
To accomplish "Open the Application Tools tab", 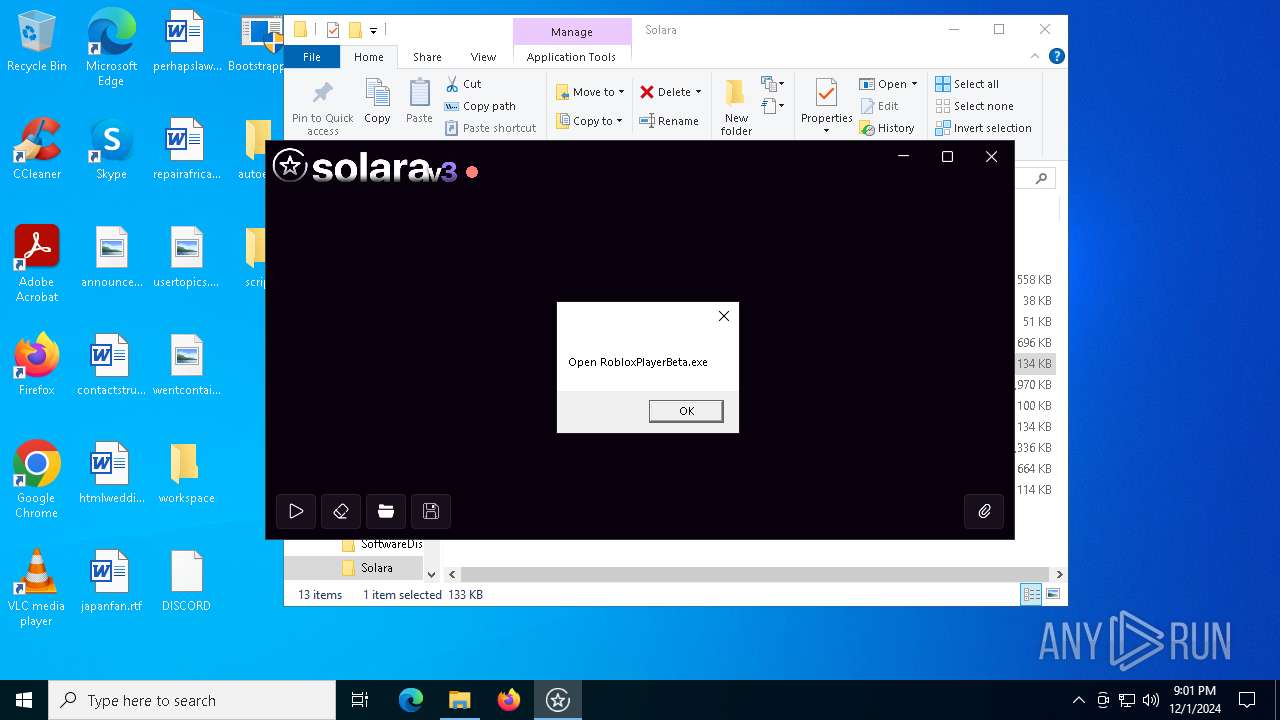I will [571, 57].
